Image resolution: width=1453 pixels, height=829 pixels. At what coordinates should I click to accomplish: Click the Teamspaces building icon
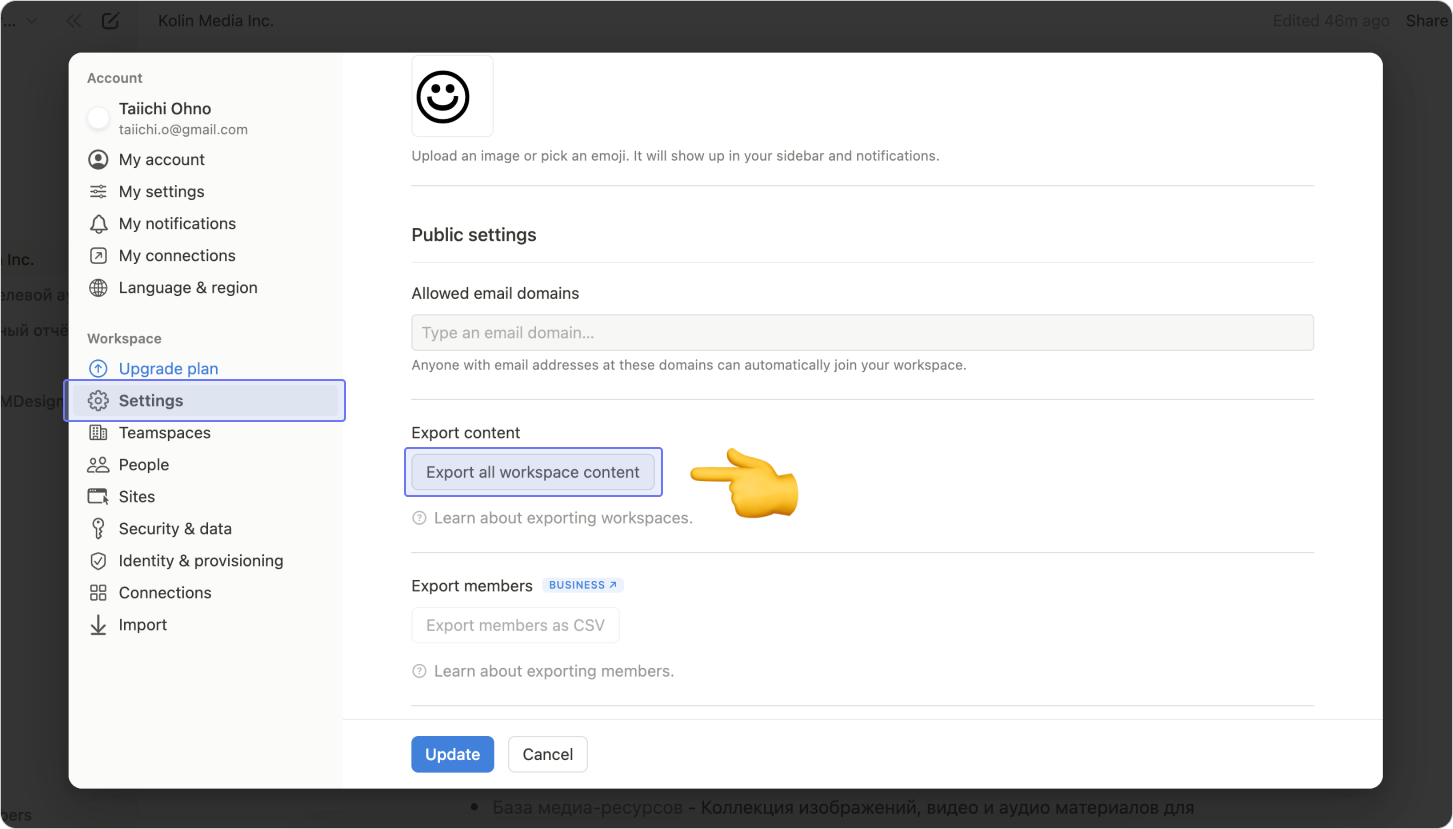coord(98,433)
